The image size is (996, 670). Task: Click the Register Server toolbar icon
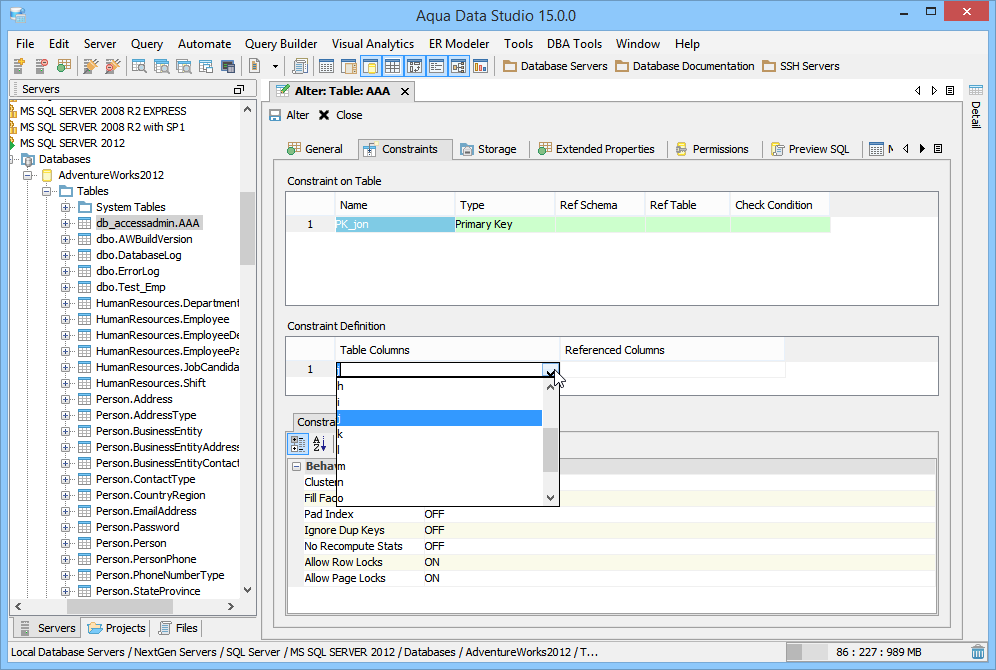click(20, 66)
